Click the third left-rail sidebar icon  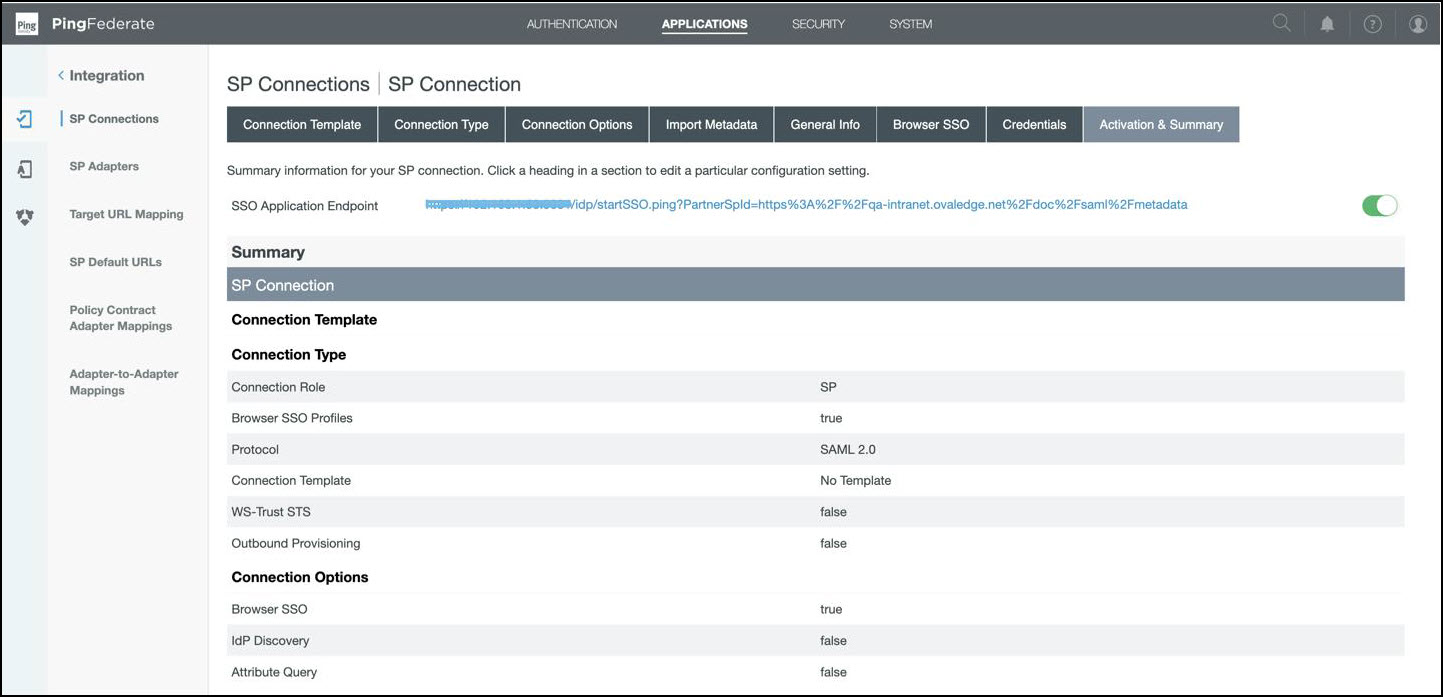point(25,216)
